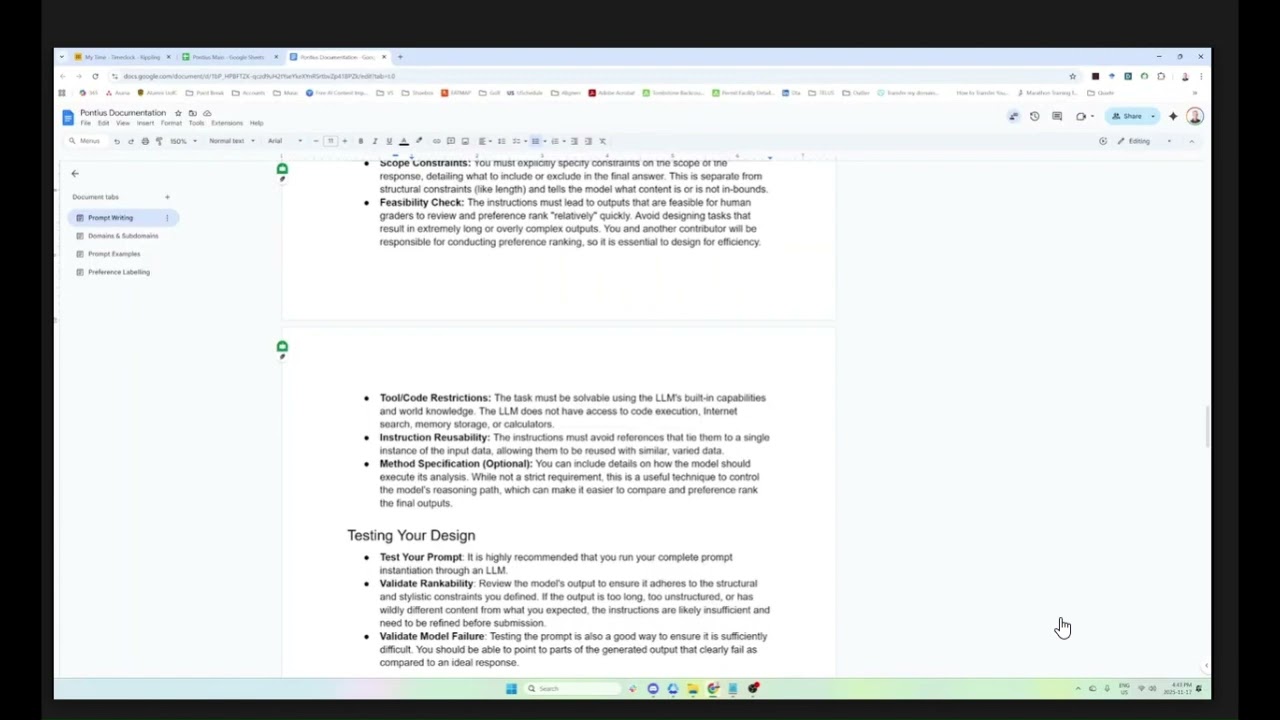Click the taskbar Search box
This screenshot has height=720, width=1280.
point(572,688)
